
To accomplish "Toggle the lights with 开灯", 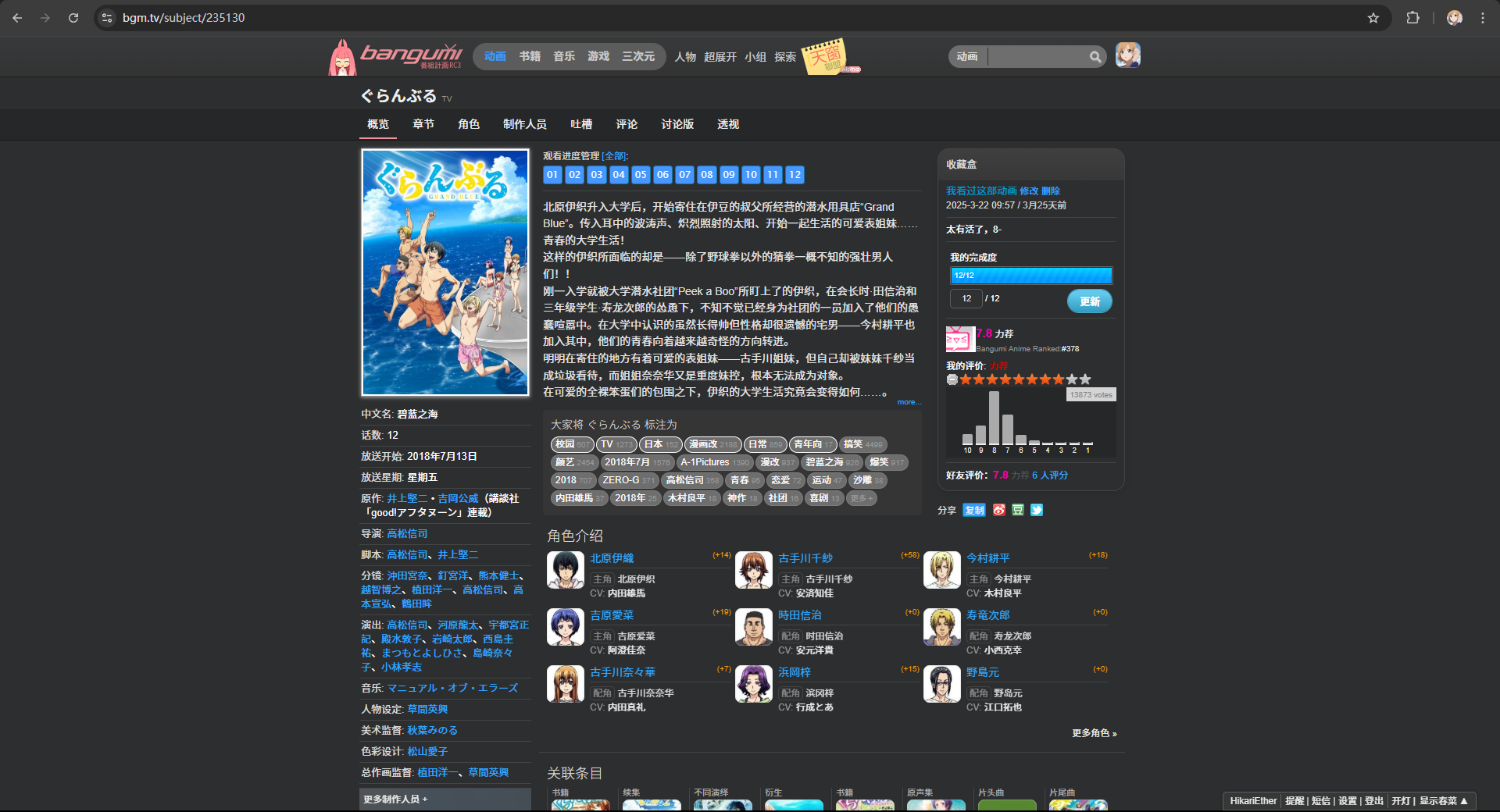I will 1401,801.
